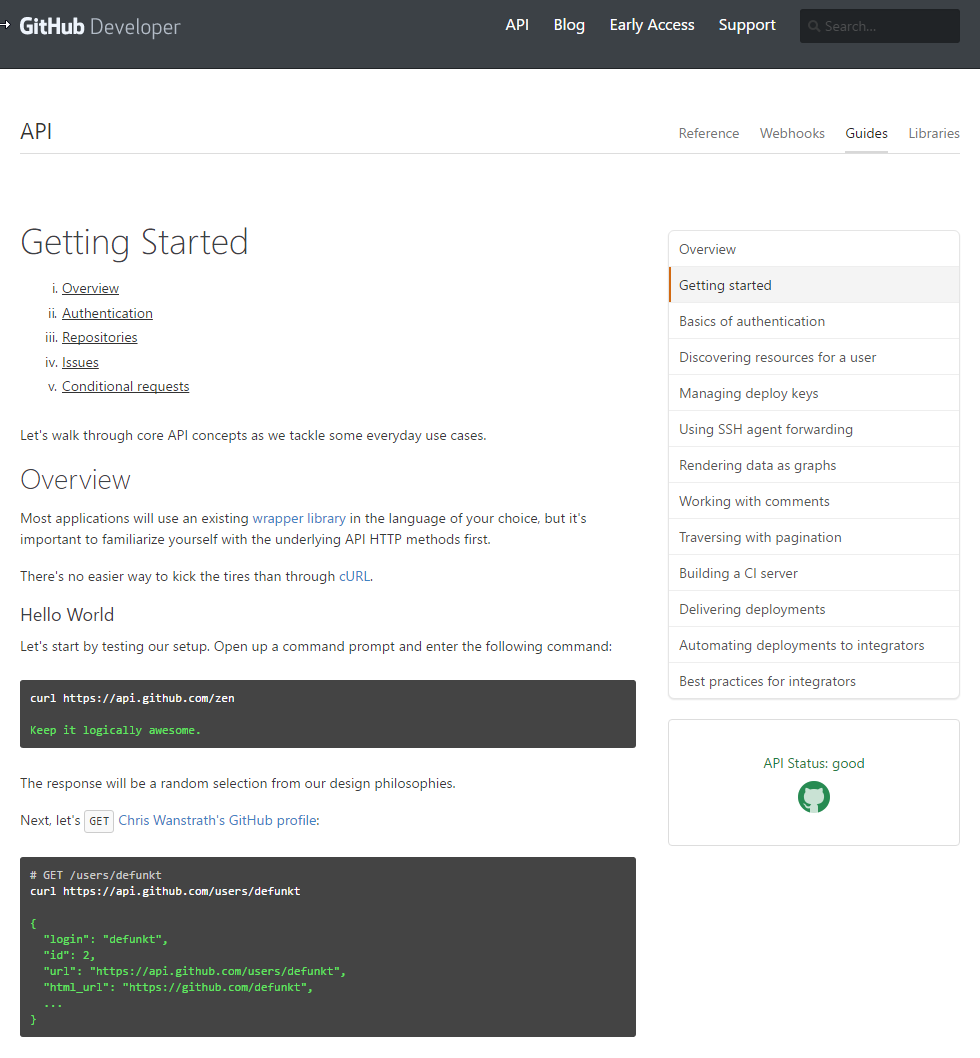
Task: Open the Blog header link
Action: click(x=569, y=25)
